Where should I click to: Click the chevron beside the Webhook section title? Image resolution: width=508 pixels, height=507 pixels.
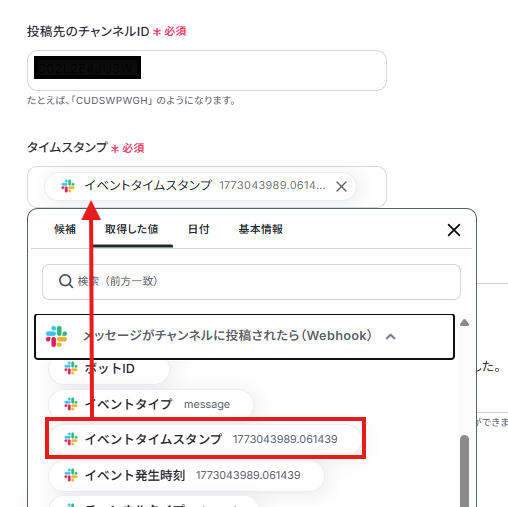tap(391, 337)
